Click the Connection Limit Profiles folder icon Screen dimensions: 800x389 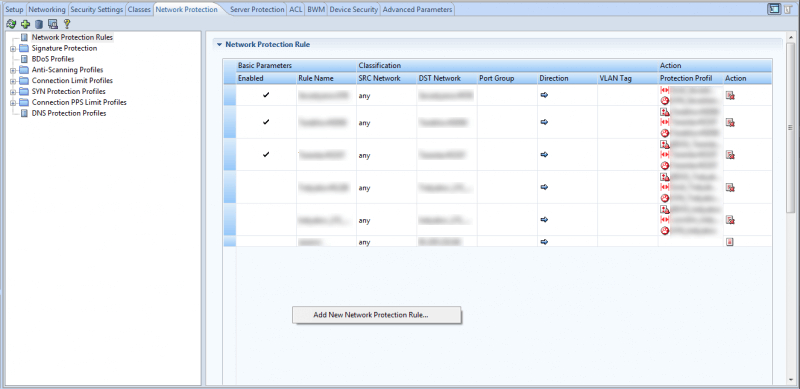pyautogui.click(x=24, y=81)
